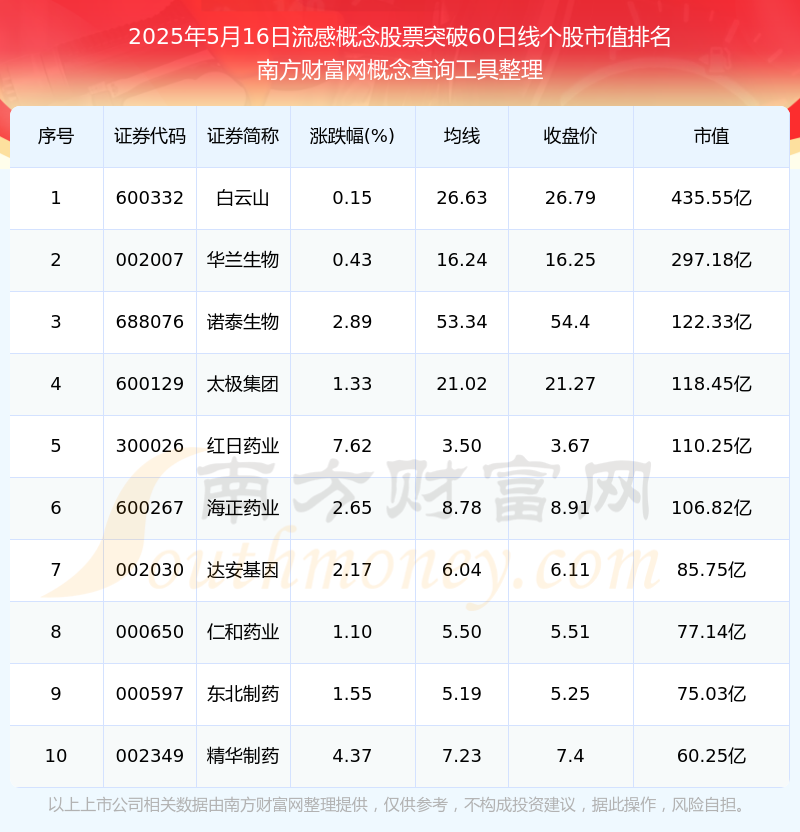The height and width of the screenshot is (832, 800).
Task: Select stock name 东北制药
Action: 243,695
